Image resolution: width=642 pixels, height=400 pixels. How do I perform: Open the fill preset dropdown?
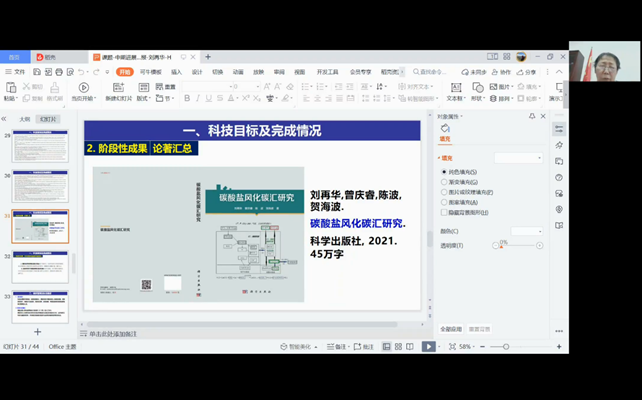[518, 158]
